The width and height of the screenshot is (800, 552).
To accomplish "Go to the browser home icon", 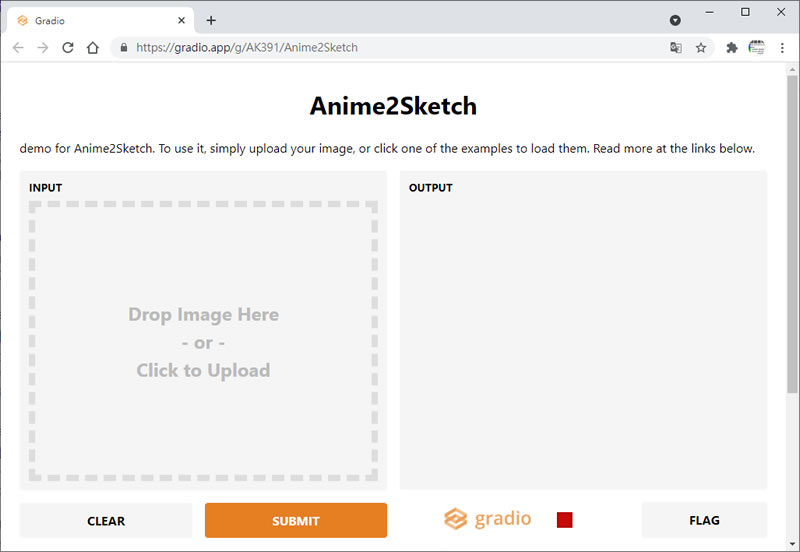I will point(92,47).
